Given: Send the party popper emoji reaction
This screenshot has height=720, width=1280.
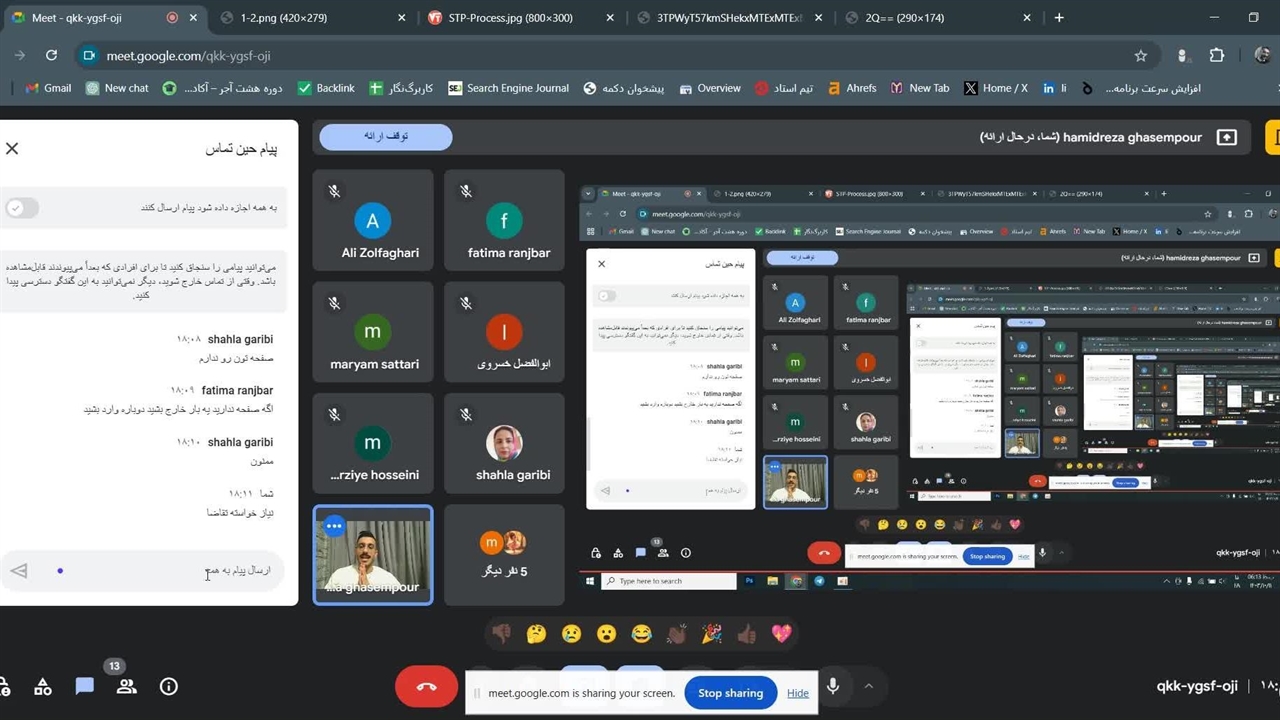Looking at the screenshot, I should (711, 633).
